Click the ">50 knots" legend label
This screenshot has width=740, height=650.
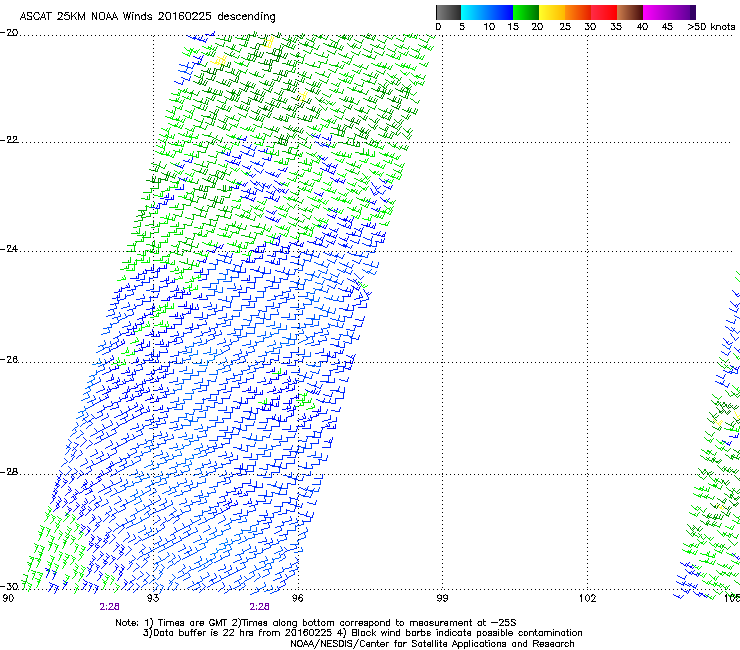711,27
